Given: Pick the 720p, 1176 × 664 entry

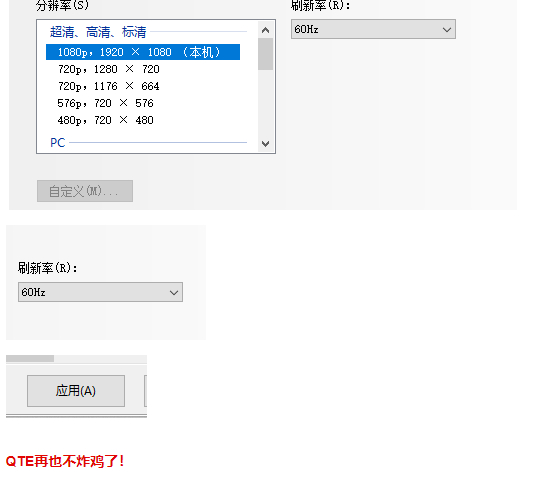Looking at the screenshot, I should (x=108, y=86).
